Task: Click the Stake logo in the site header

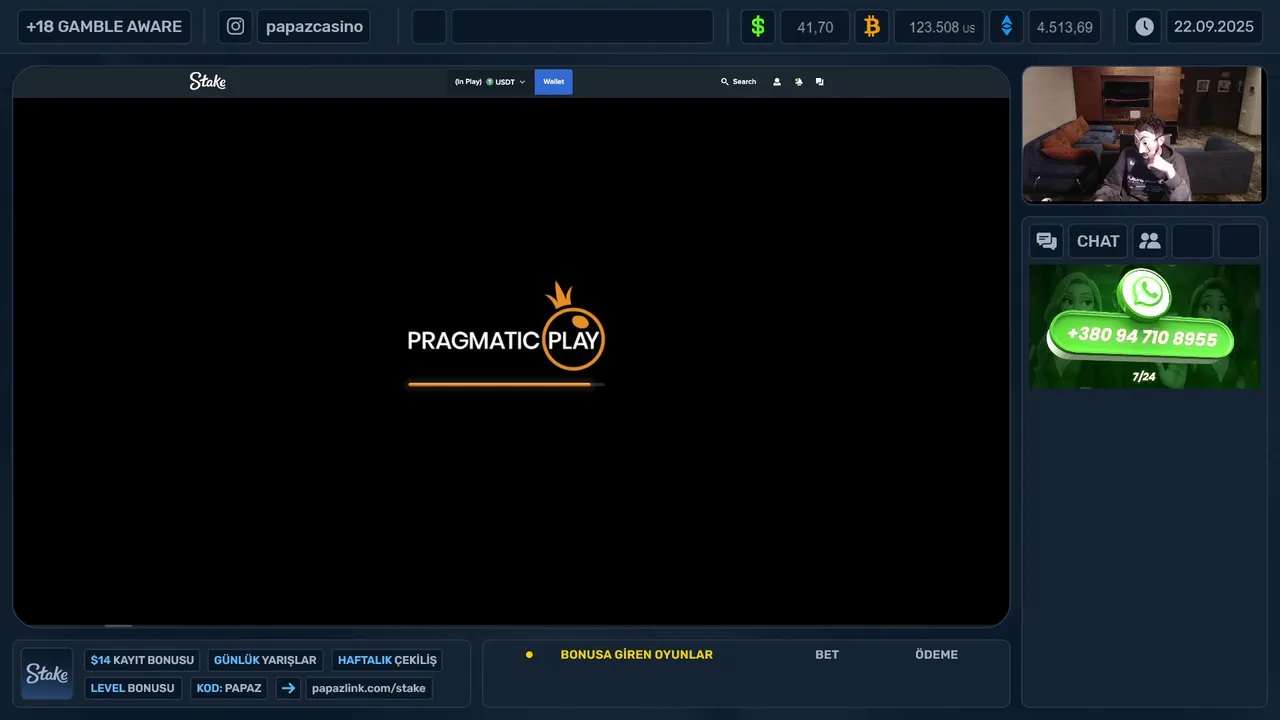Action: (207, 81)
